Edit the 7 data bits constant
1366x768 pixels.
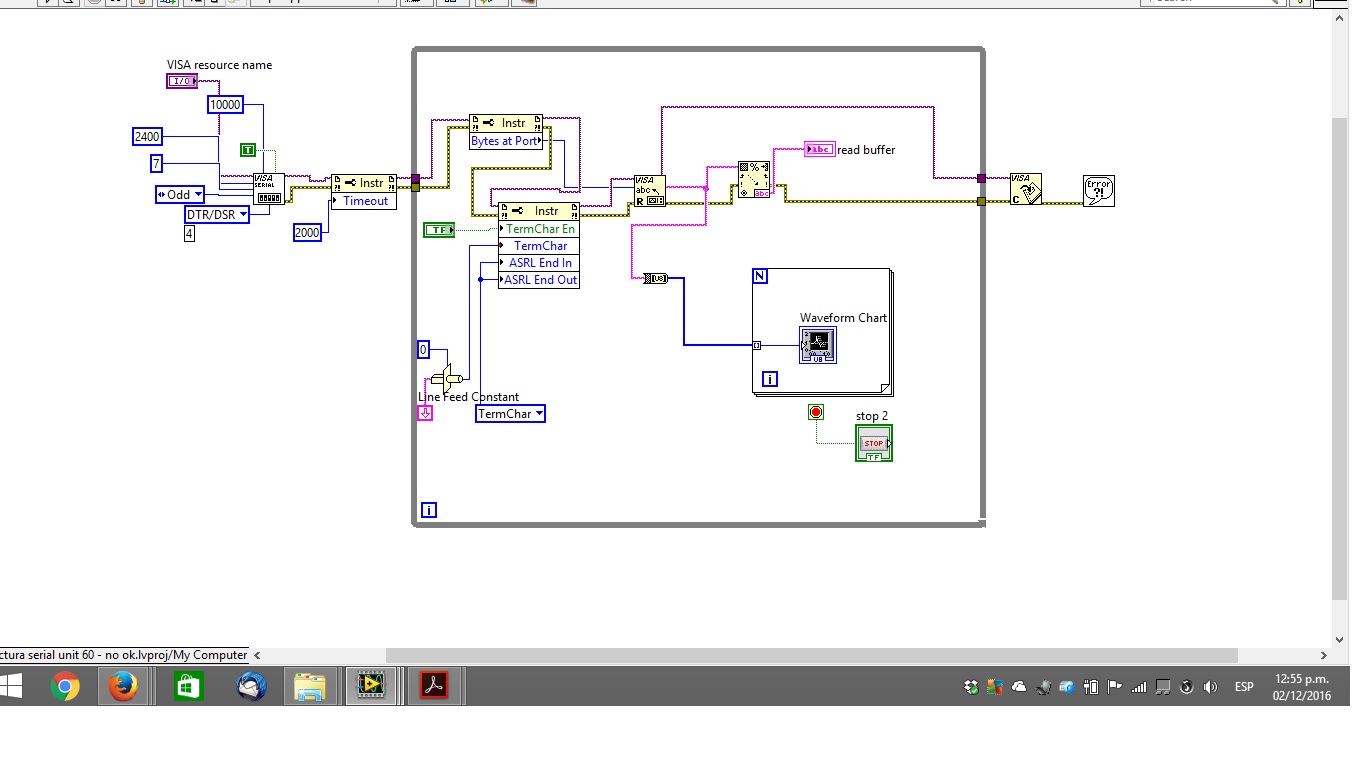[x=157, y=163]
